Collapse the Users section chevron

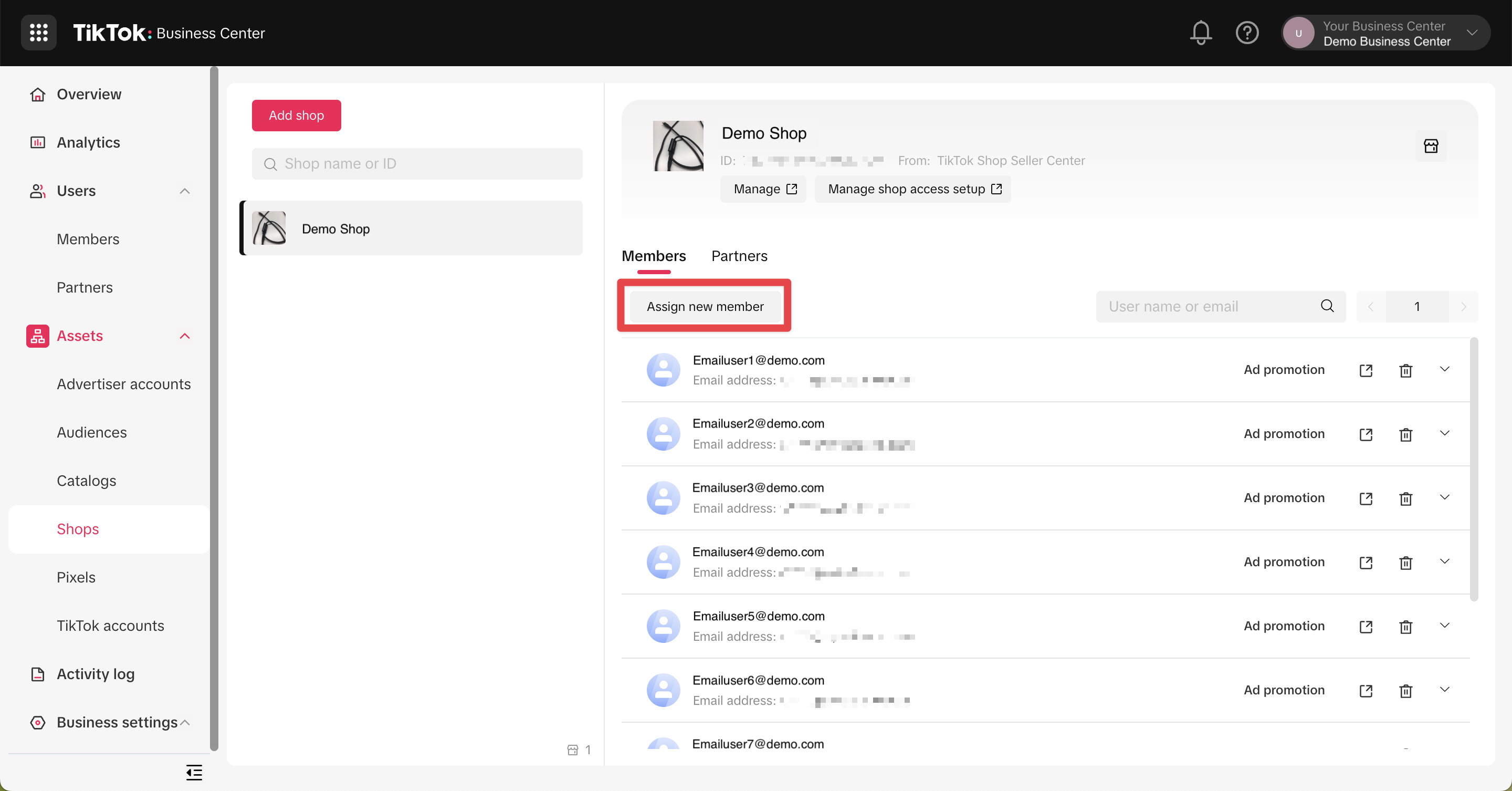coord(184,191)
